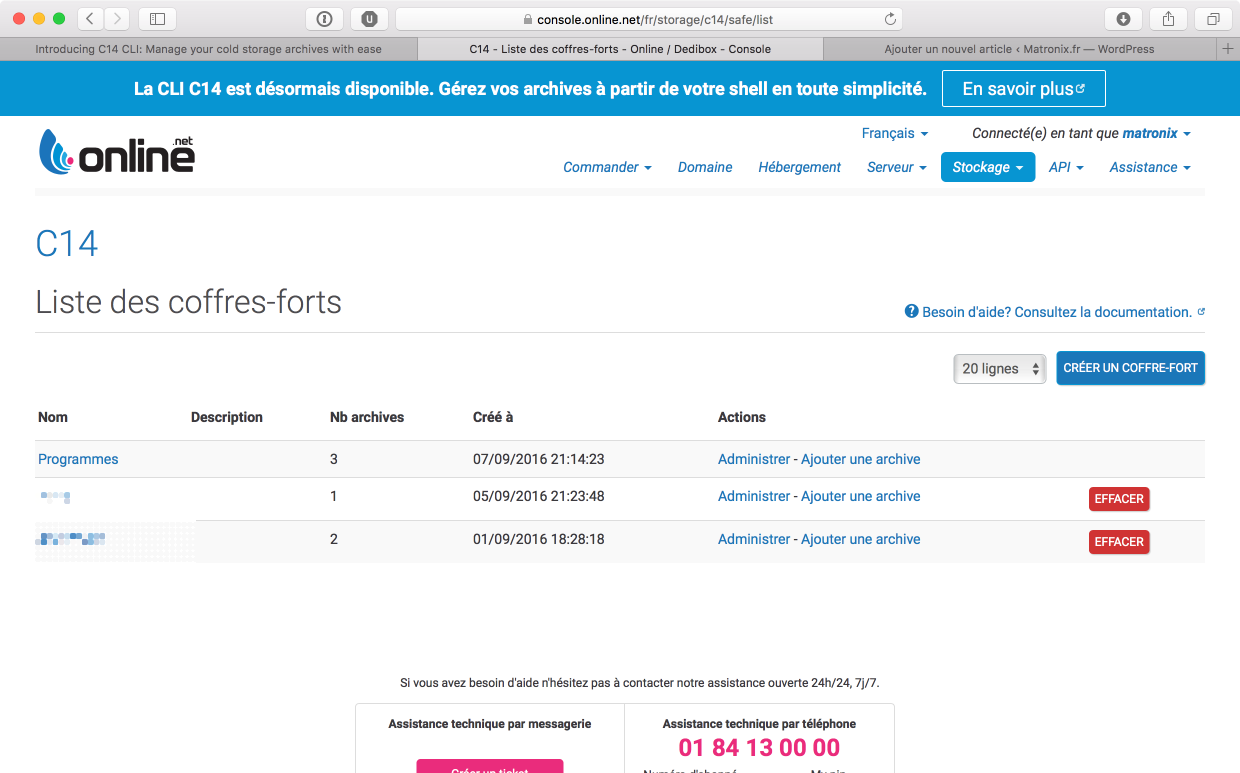Expand the Stockage menu
Screen dimensions: 1240x773
coord(988,167)
